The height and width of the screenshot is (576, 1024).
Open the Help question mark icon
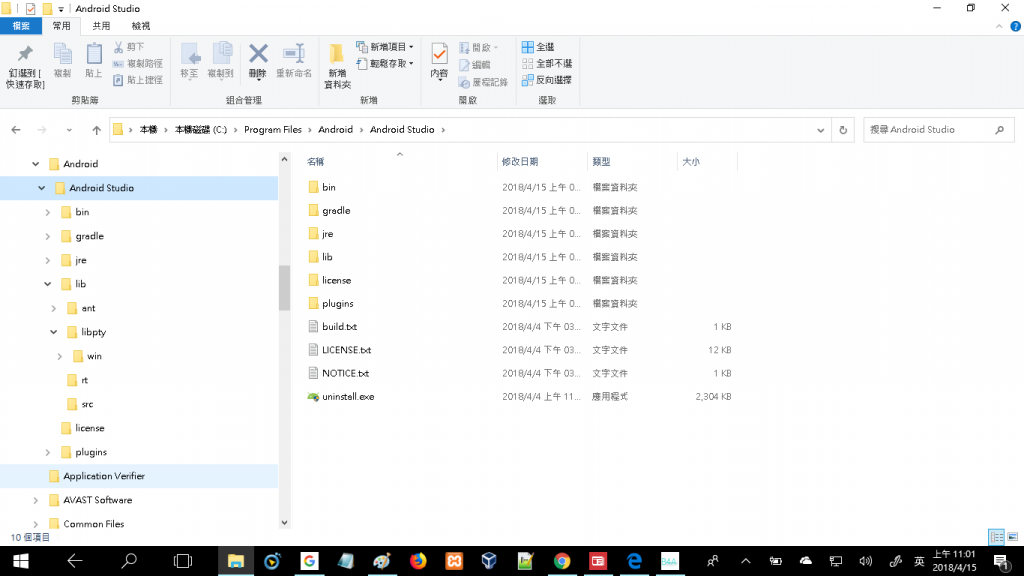(x=1016, y=26)
